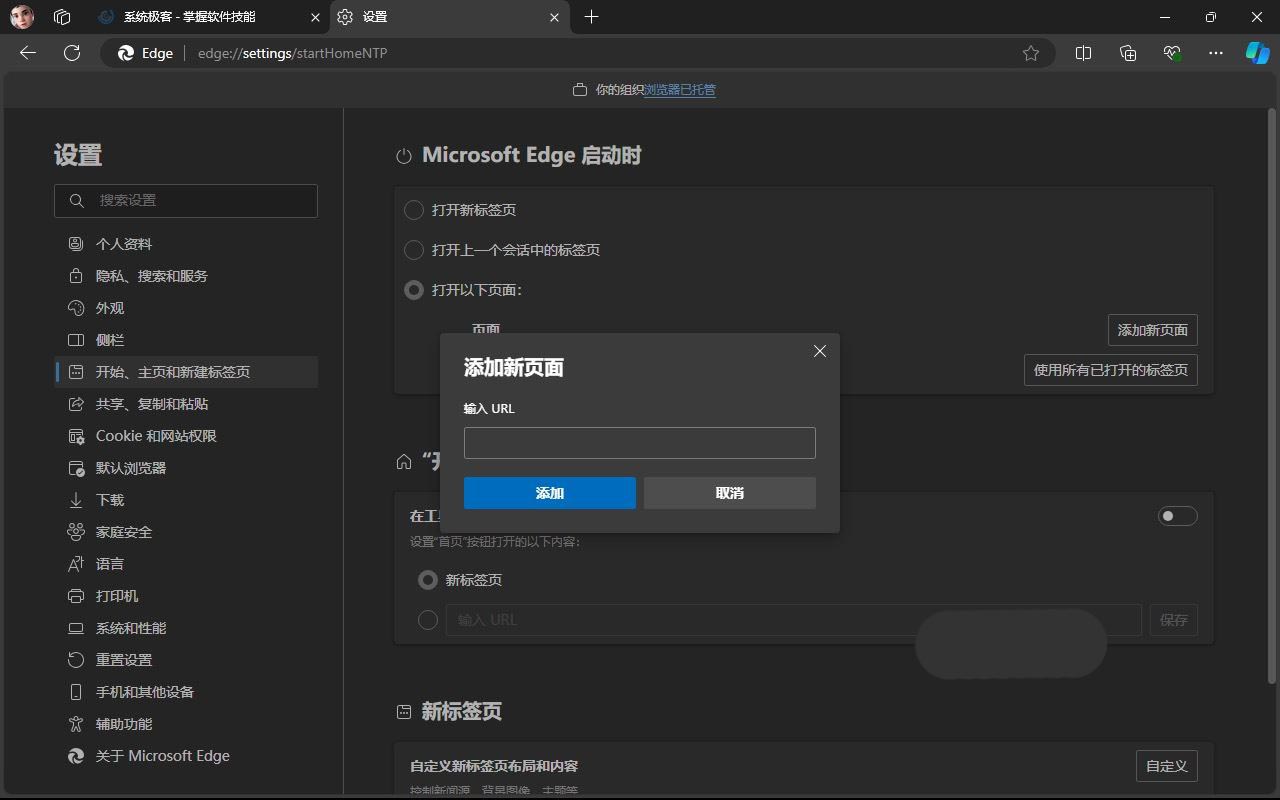The image size is (1280, 800).
Task: Open the Copilot icon
Action: (x=1257, y=53)
